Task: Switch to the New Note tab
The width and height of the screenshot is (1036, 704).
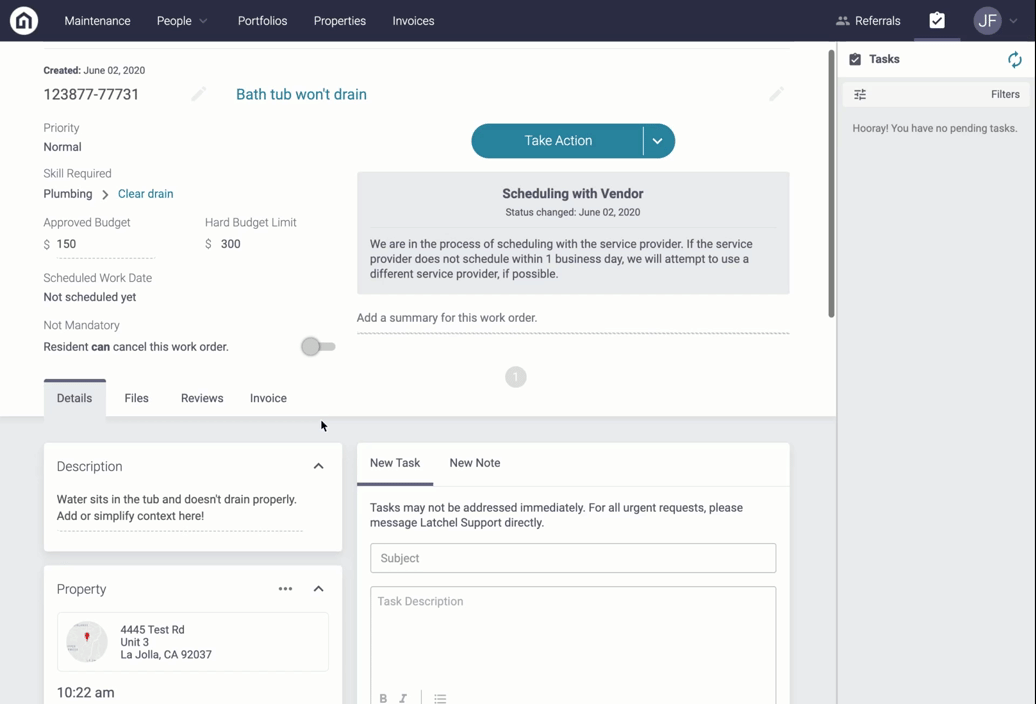Action: [x=474, y=463]
